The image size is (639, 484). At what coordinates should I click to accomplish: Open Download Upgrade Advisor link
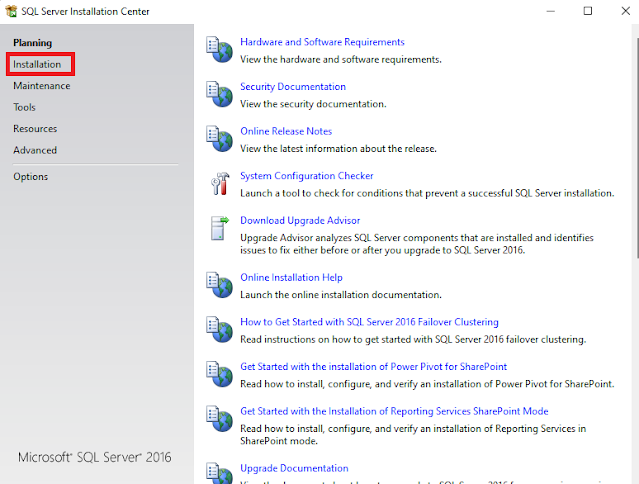tap(300, 220)
